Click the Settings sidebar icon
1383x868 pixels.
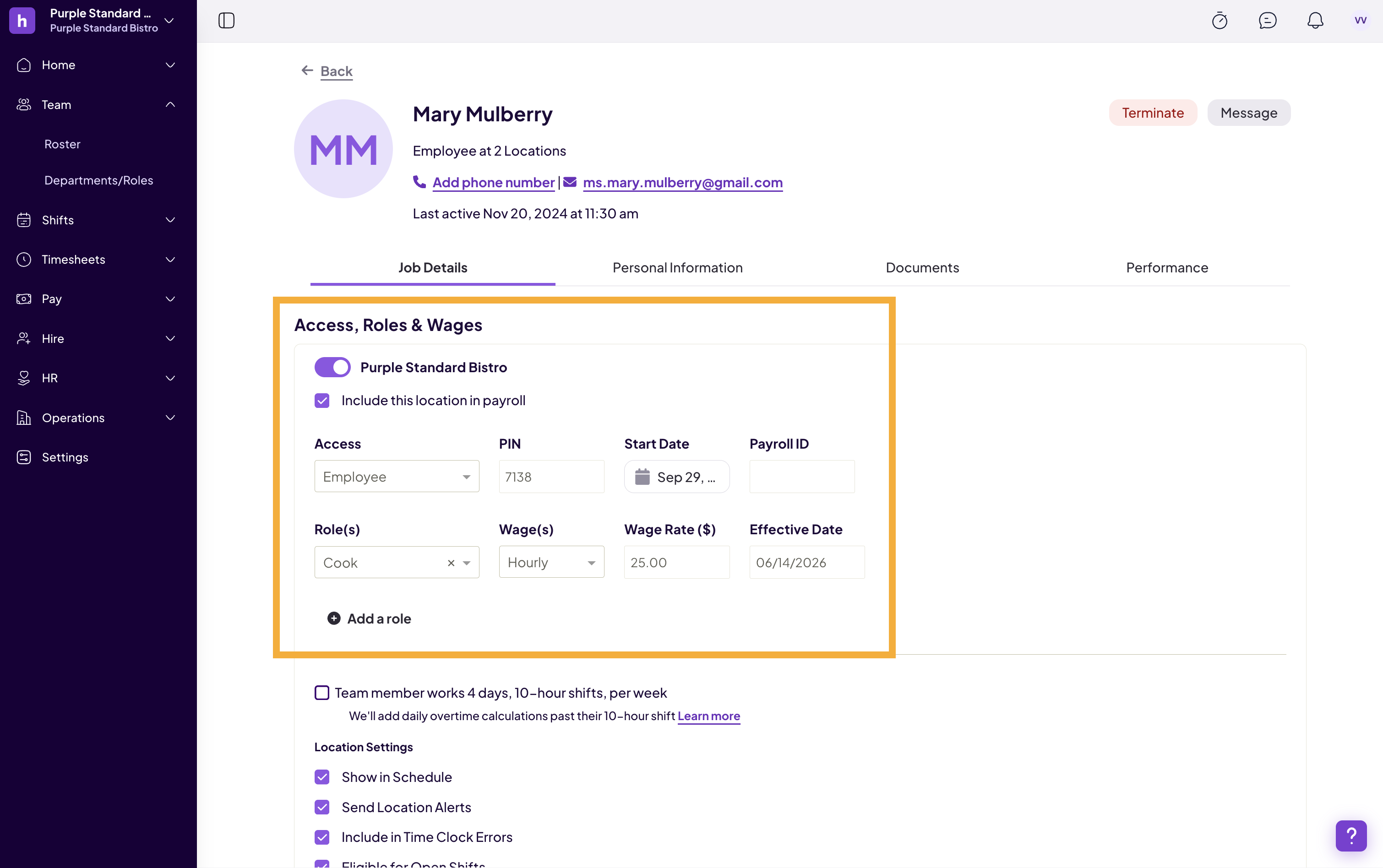[x=23, y=457]
